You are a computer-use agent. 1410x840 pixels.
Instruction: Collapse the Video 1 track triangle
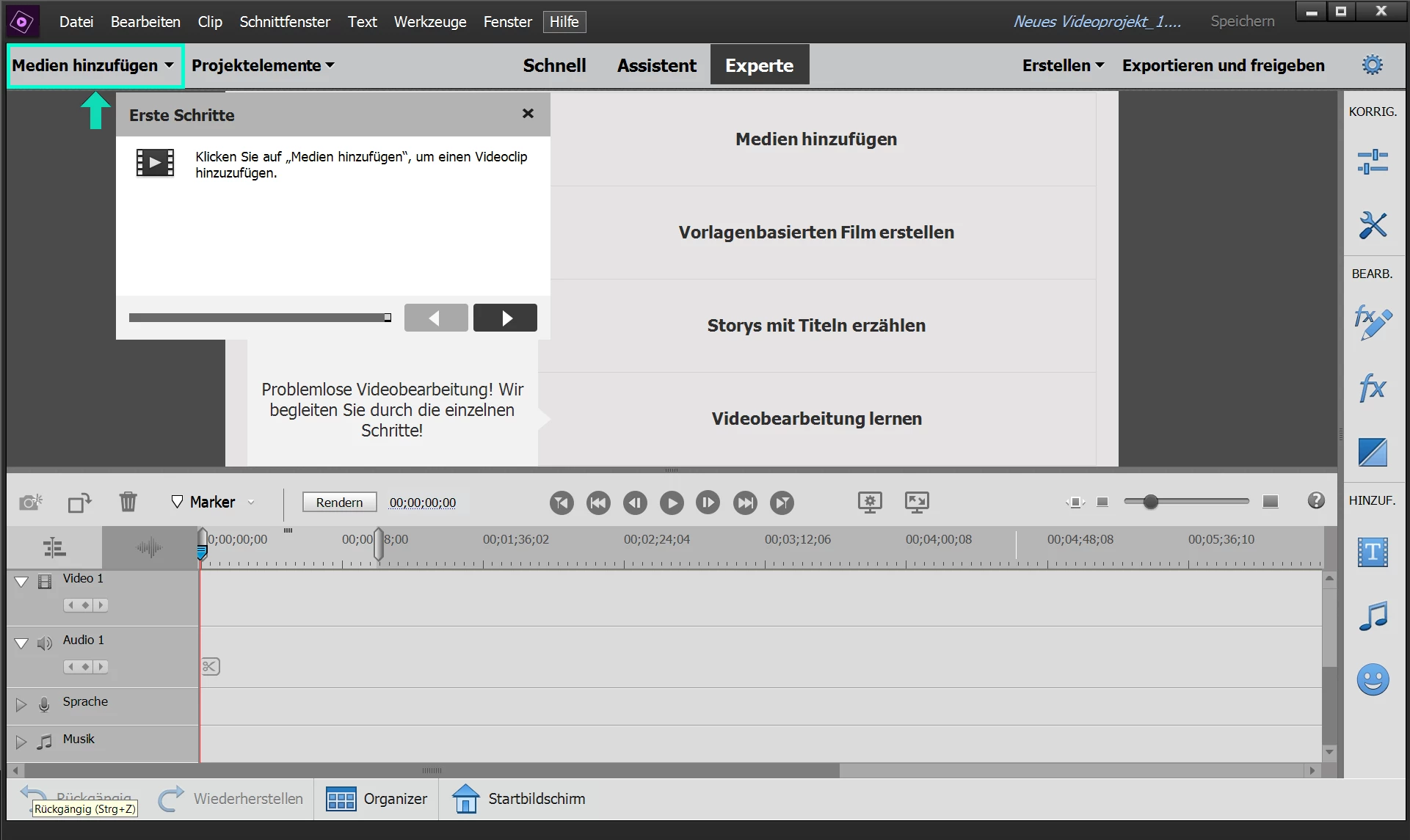point(21,582)
